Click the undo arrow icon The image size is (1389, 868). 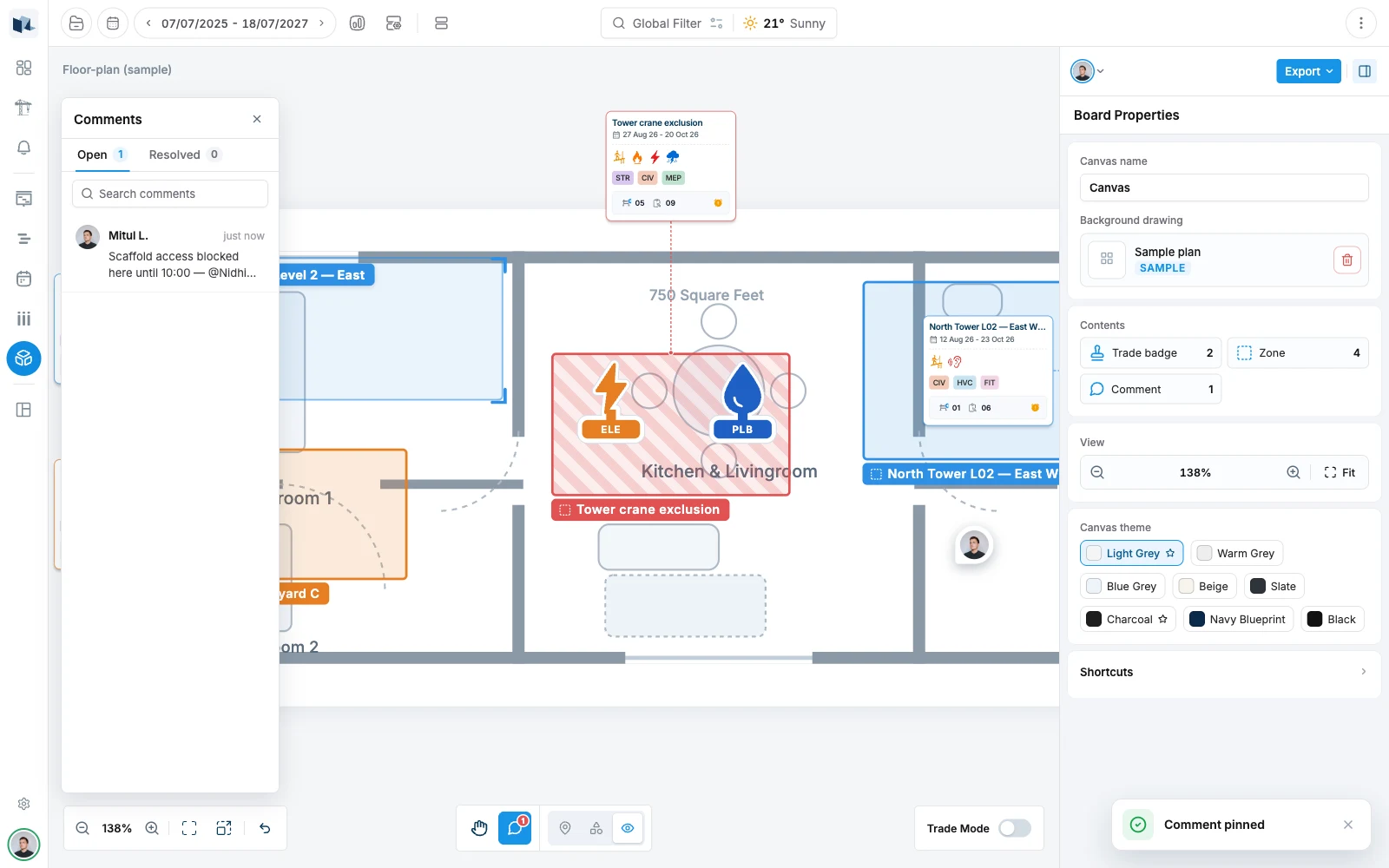(x=265, y=828)
